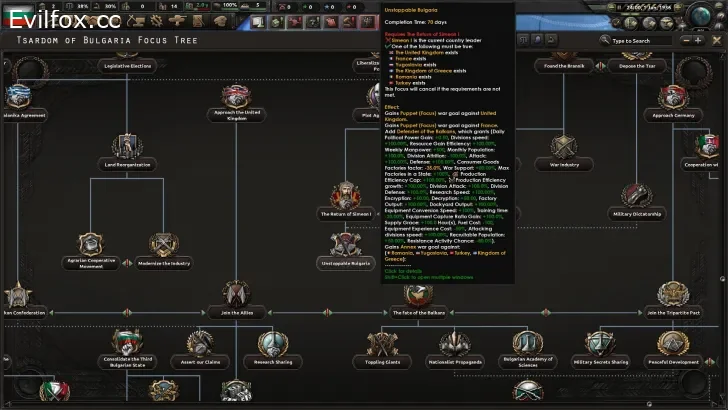Select the Research Sharing focus
The image size is (728, 410).
tap(273, 350)
